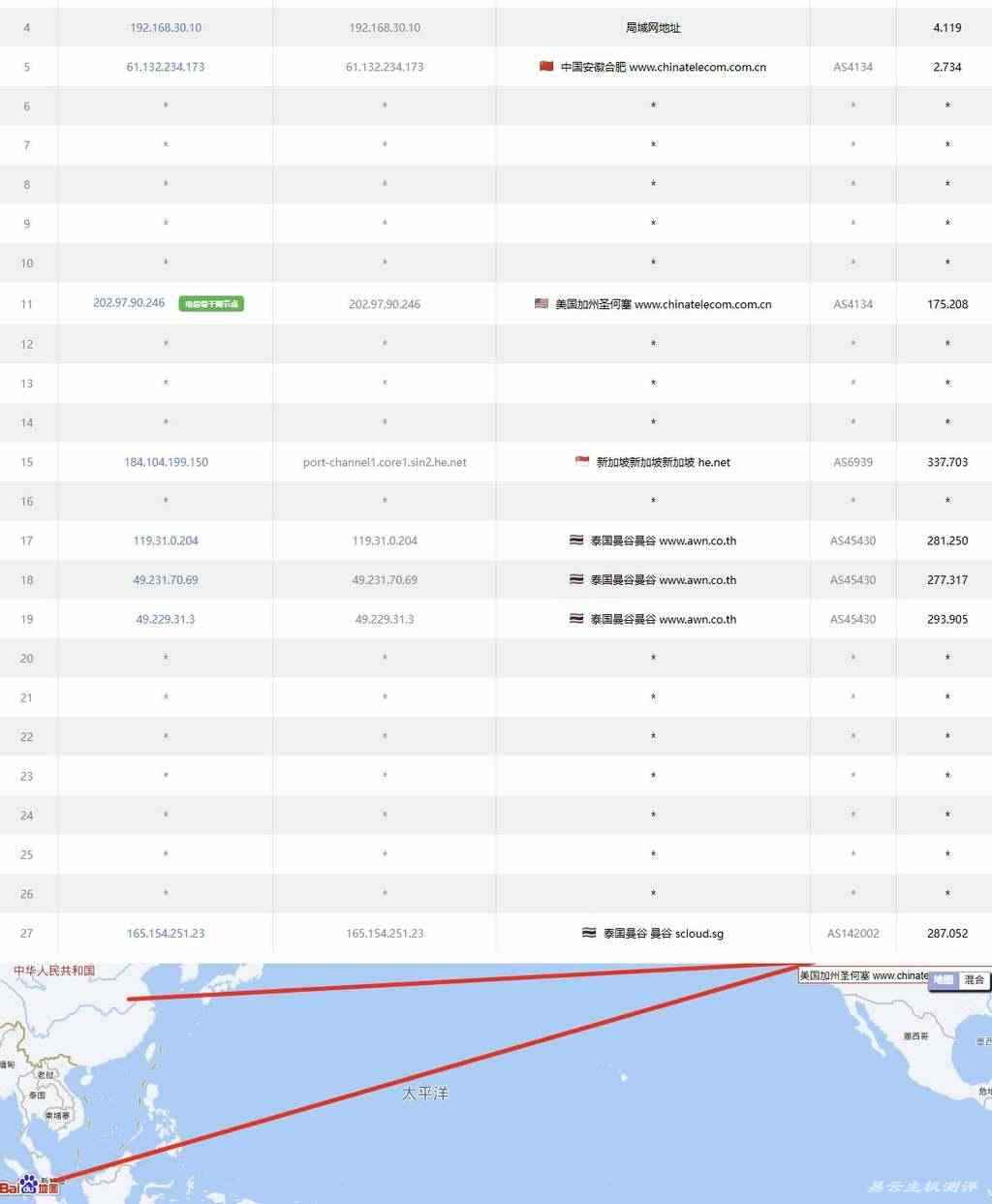The height and width of the screenshot is (1204, 992).
Task: Click the second-column 202.97.90.246 hostname in hop 11
Action: pyautogui.click(x=385, y=304)
